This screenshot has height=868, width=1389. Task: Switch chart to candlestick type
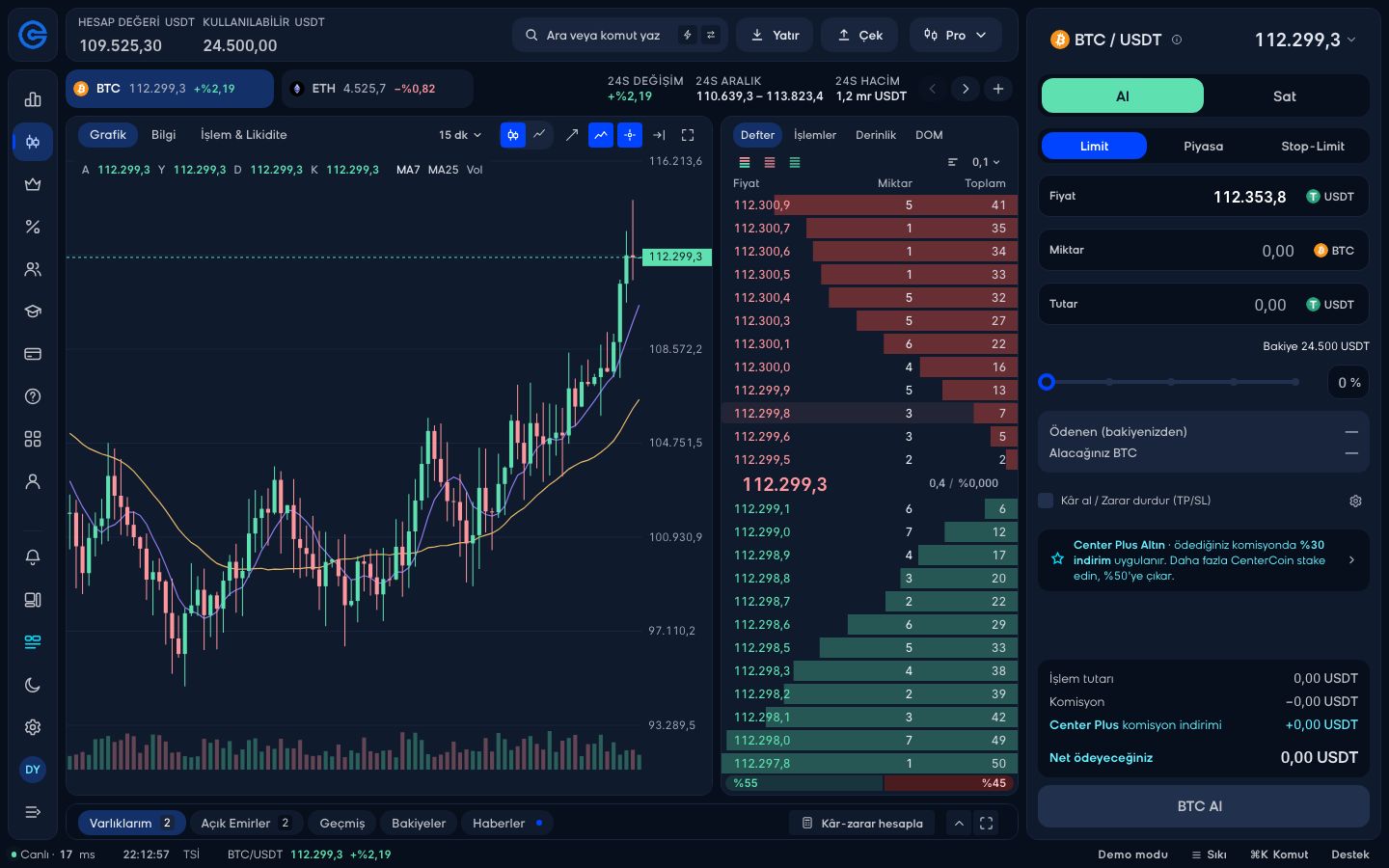tap(513, 135)
